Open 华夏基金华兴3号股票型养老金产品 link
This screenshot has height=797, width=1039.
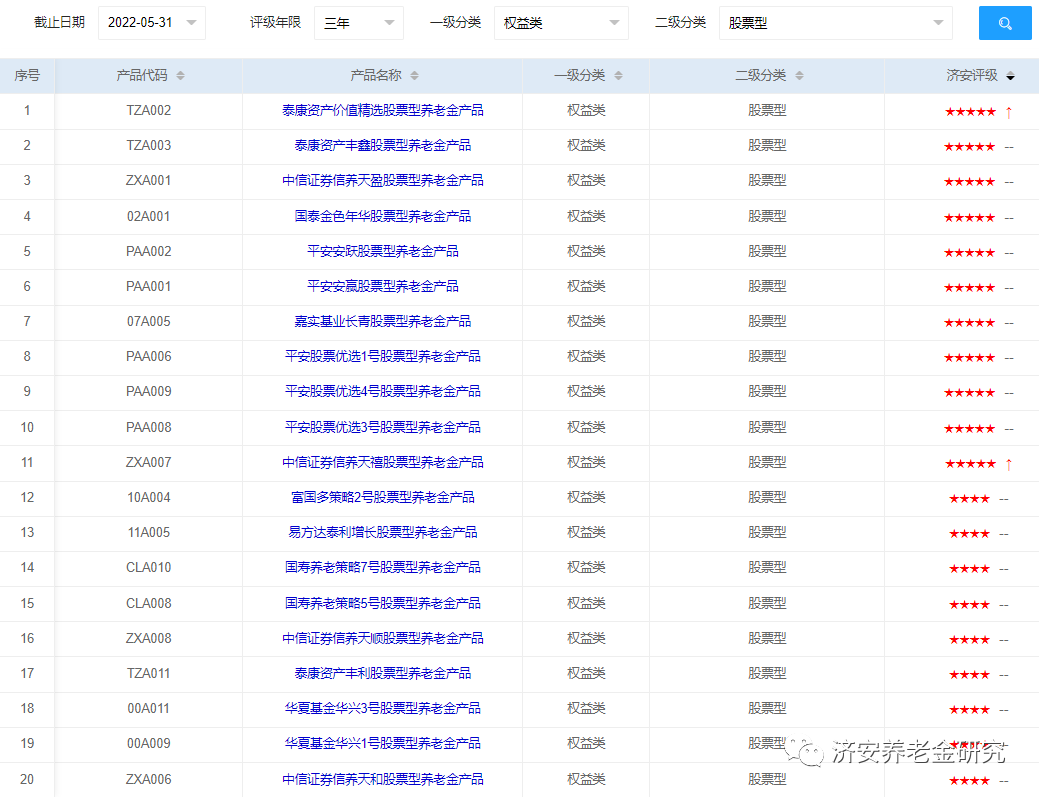[x=382, y=709]
